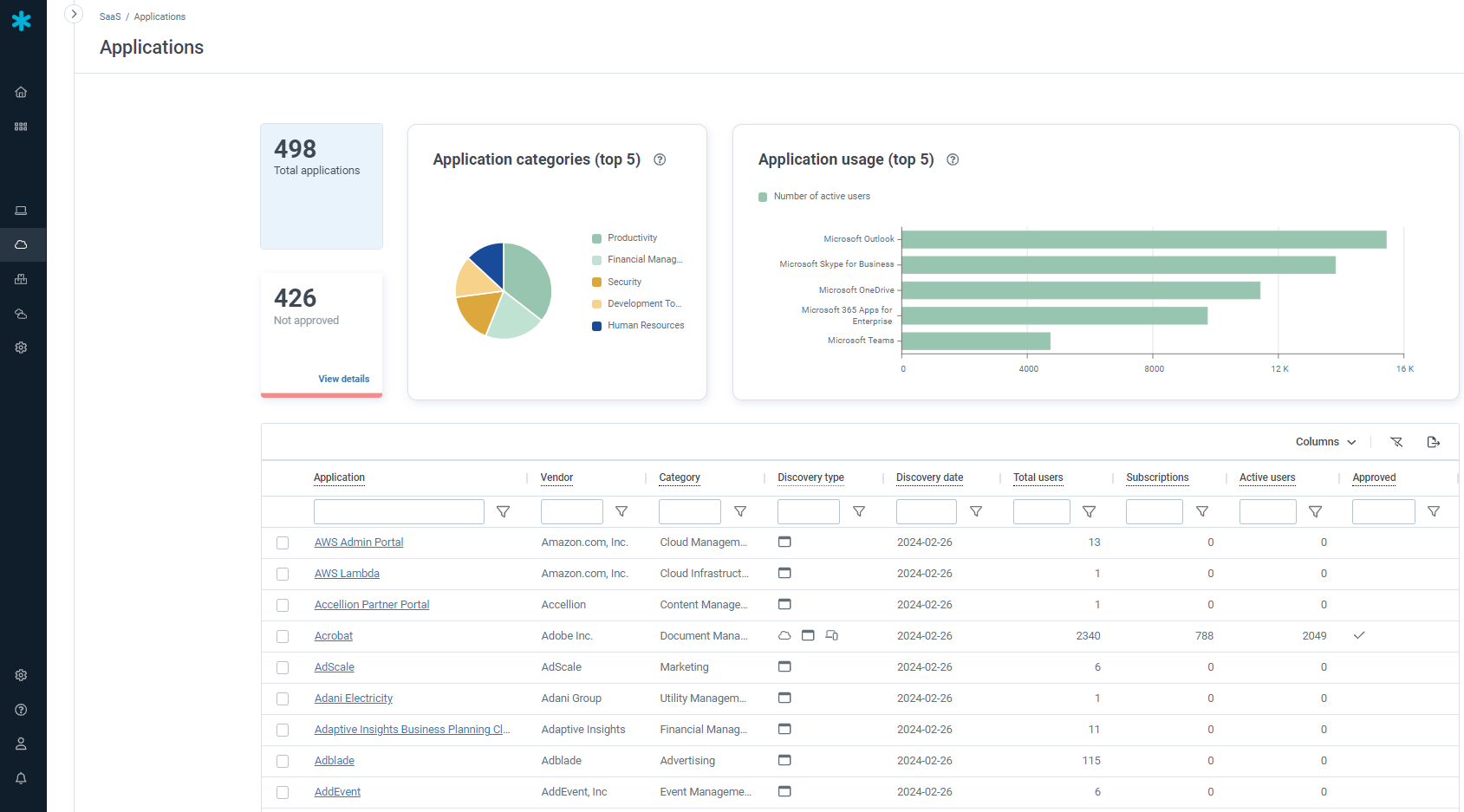Open the help question mark sidebar icon

(21, 710)
